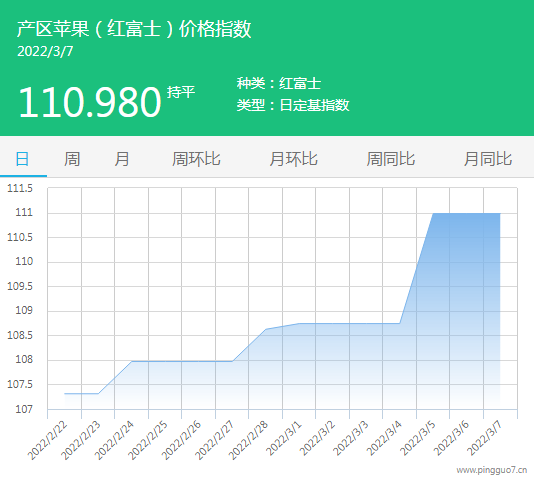The image size is (534, 480).
Task: Switch to 月同比 monthly year-over-year tab
Action: point(488,159)
